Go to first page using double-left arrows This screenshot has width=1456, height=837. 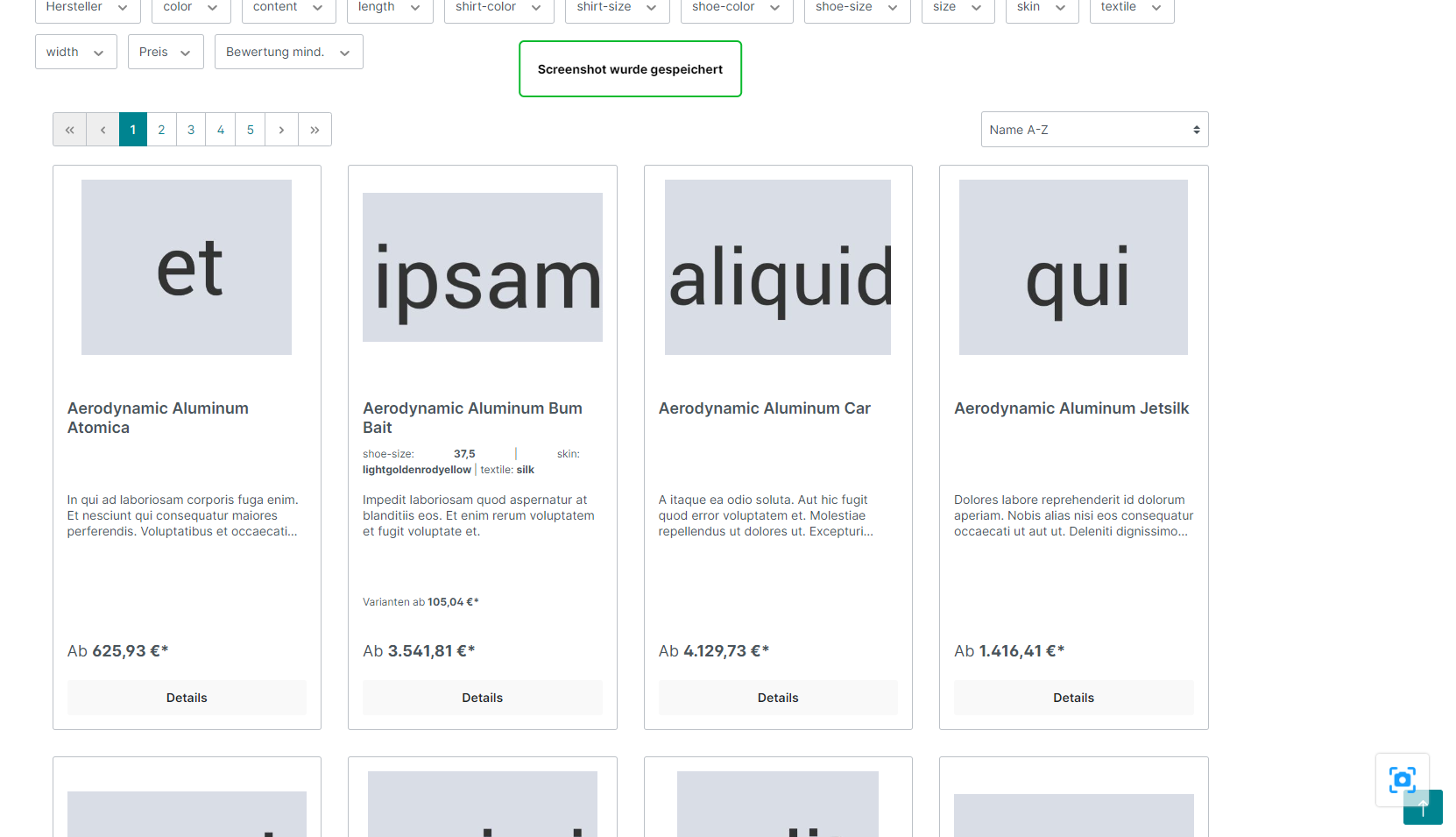70,130
